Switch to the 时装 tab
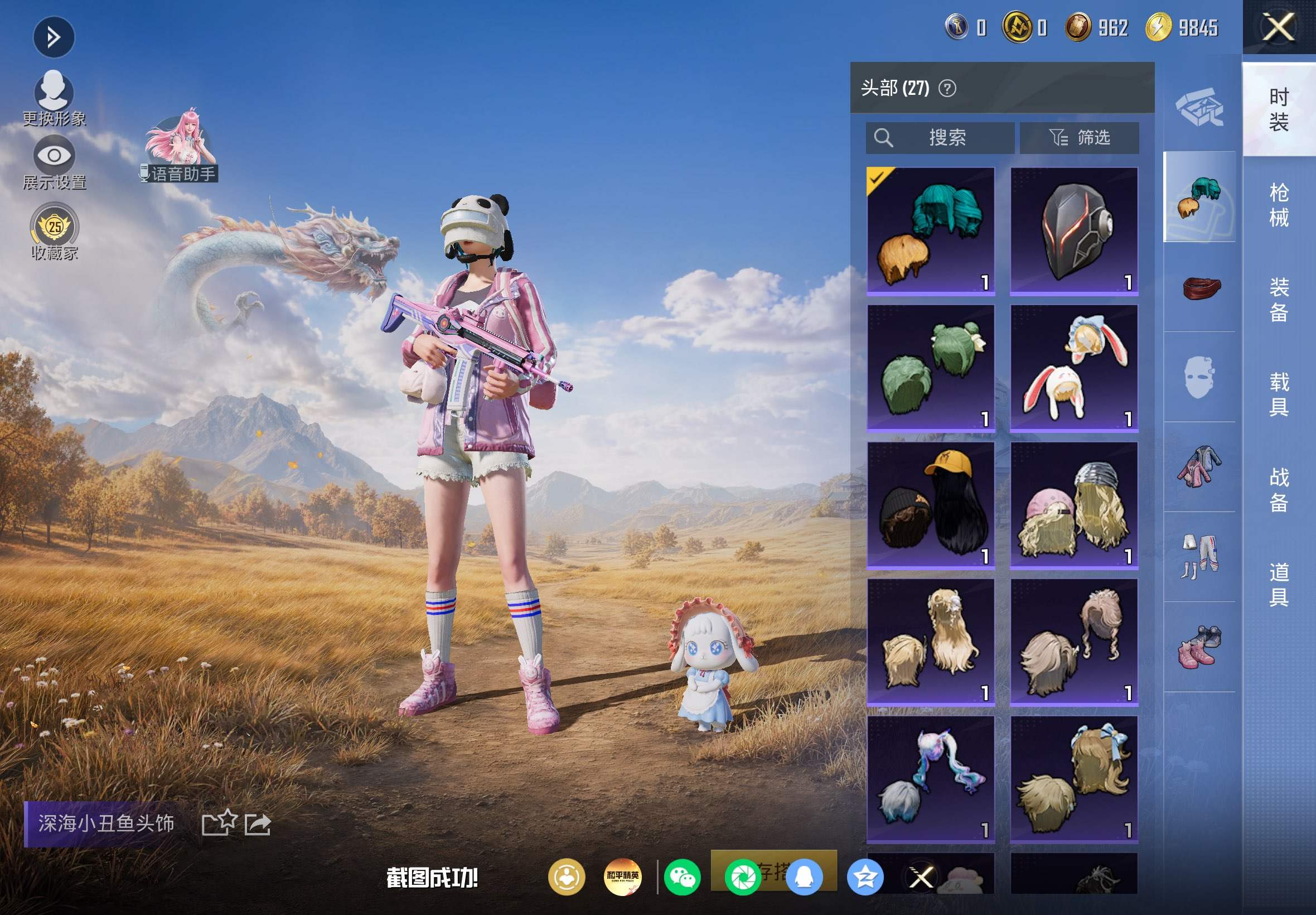This screenshot has height=915, width=1316. 1279,109
